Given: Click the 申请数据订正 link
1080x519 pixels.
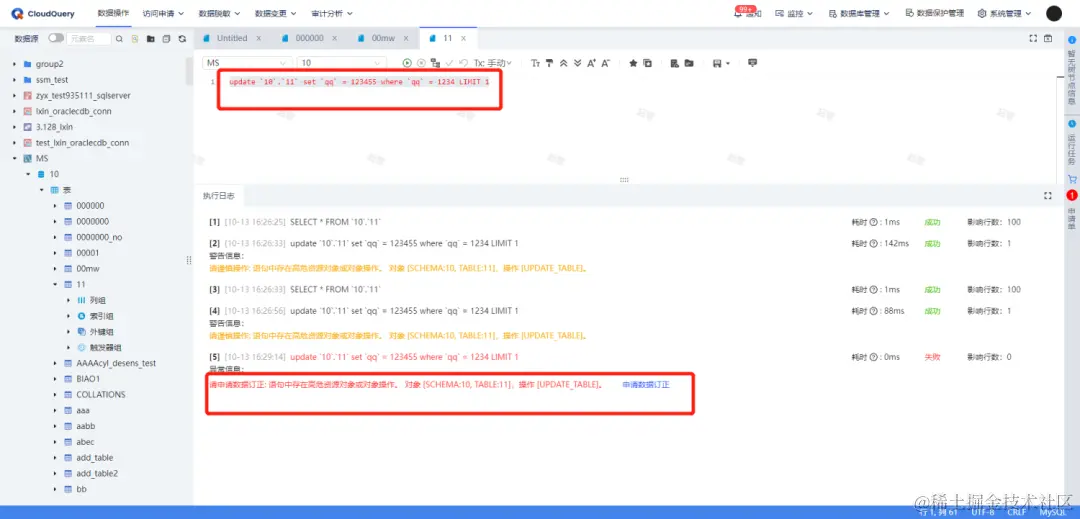Looking at the screenshot, I should tap(645, 385).
